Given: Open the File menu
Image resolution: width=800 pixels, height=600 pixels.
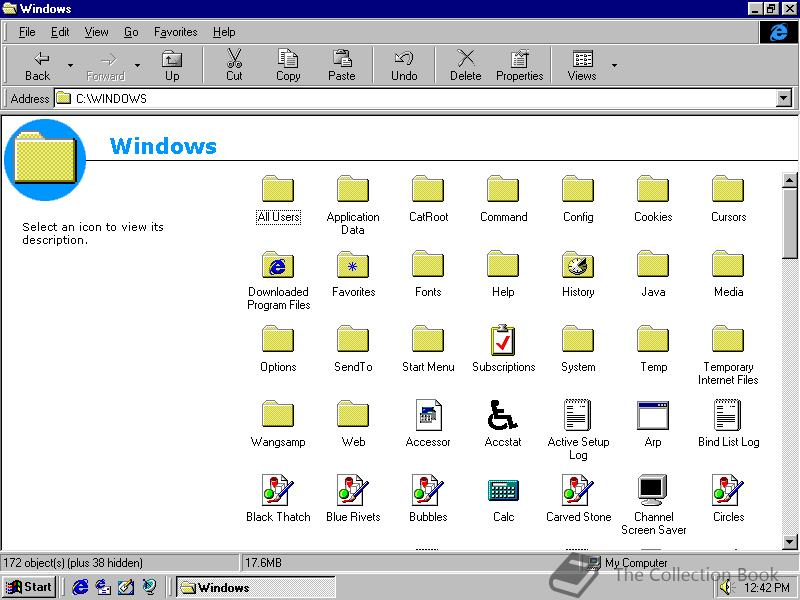Looking at the screenshot, I should point(27,32).
